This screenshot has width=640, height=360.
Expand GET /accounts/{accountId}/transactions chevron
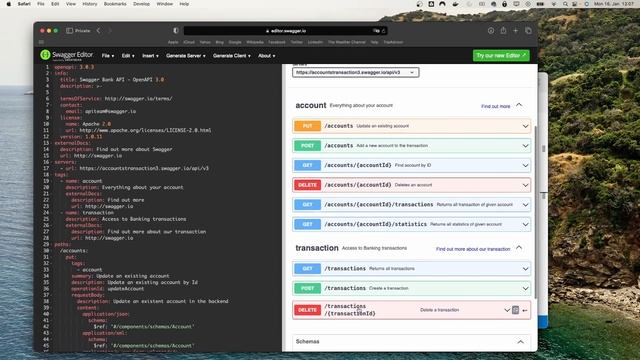click(525, 204)
